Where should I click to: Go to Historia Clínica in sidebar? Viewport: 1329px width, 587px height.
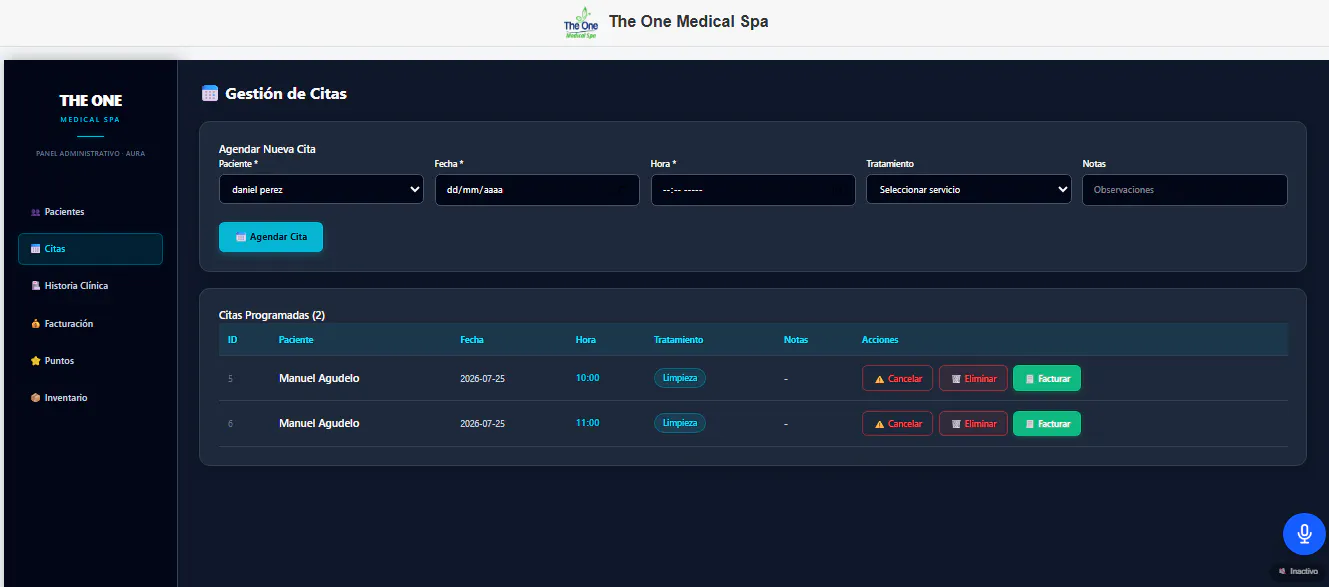coord(90,286)
